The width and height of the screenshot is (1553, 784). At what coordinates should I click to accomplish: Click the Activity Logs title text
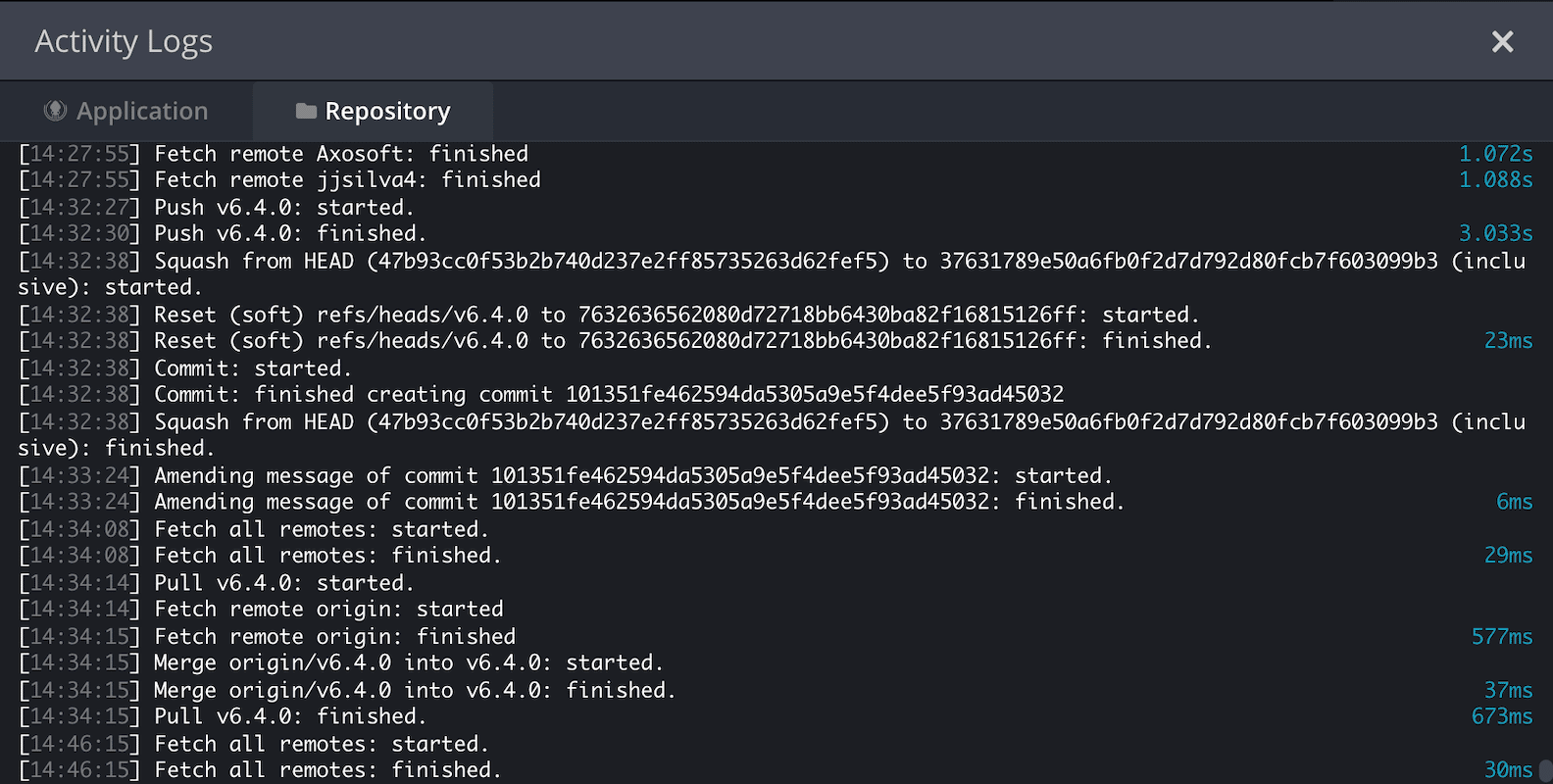point(124,41)
